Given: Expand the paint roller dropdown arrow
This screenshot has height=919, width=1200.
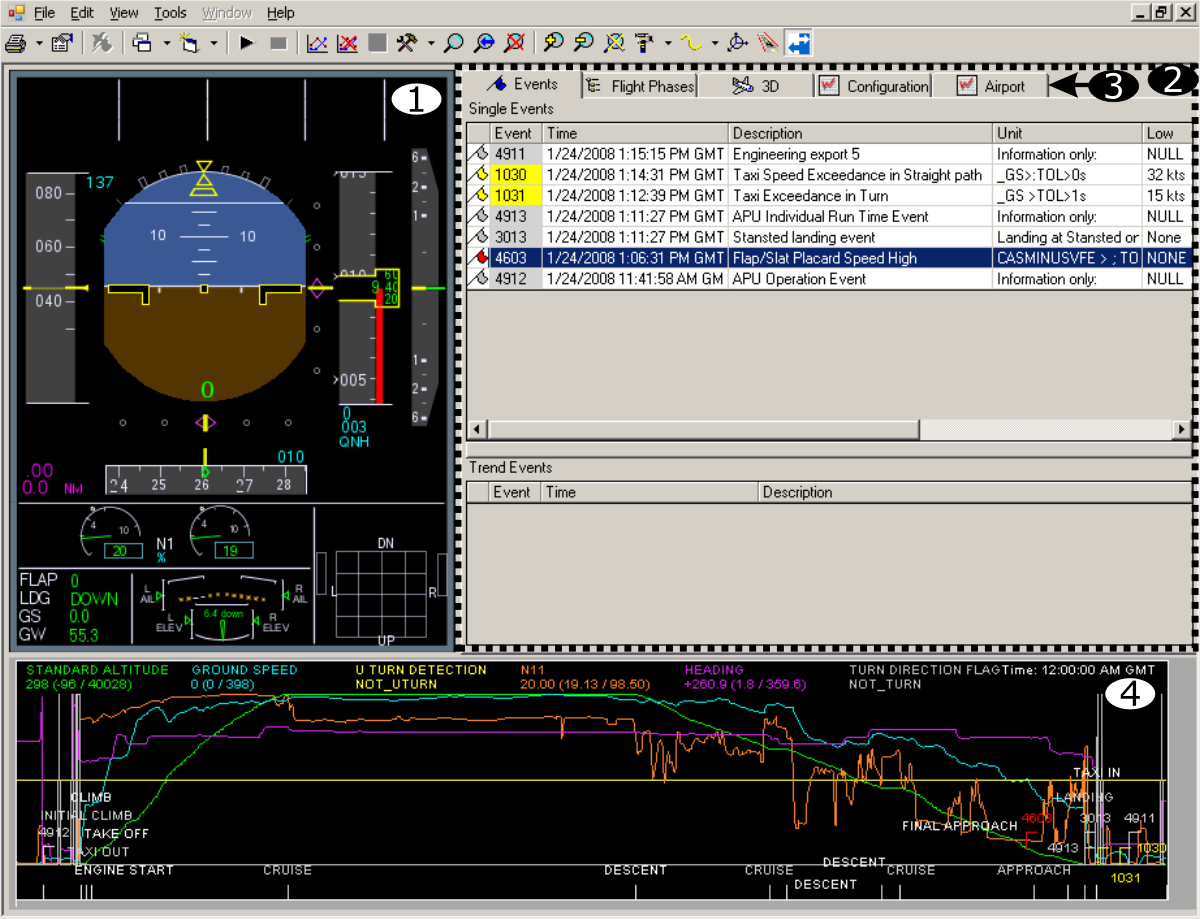Looking at the screenshot, I should click(x=667, y=44).
